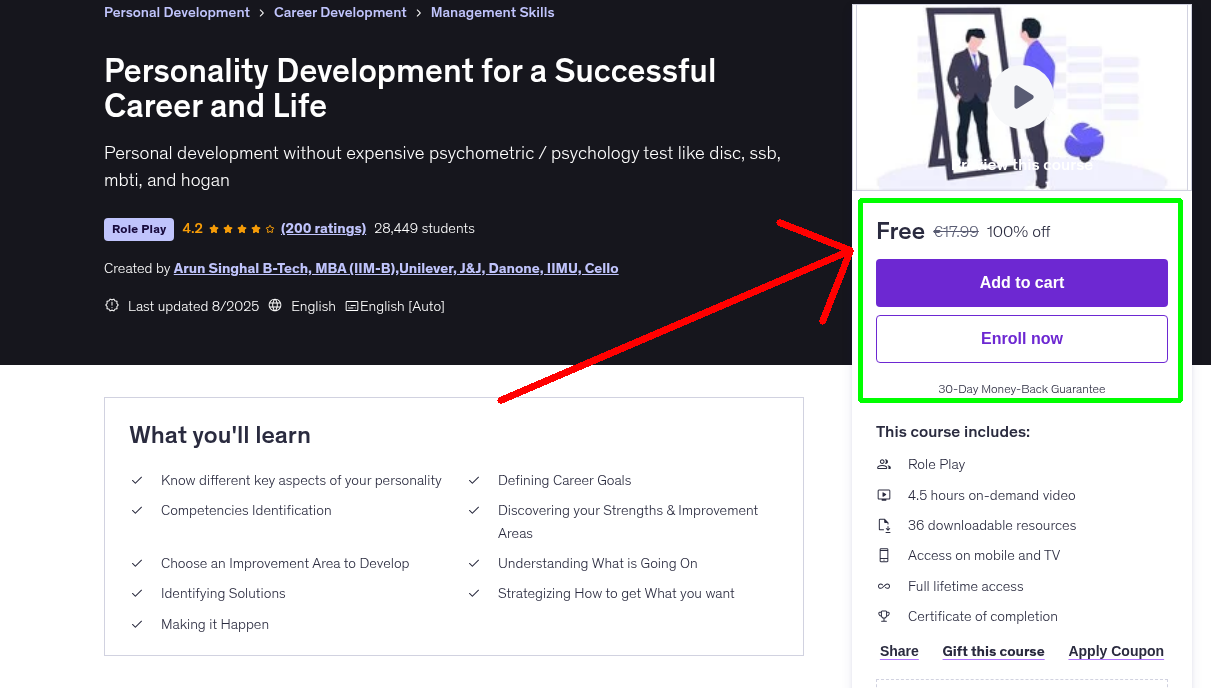Click the globe icon next to English
This screenshot has width=1211, height=688.
(x=275, y=305)
